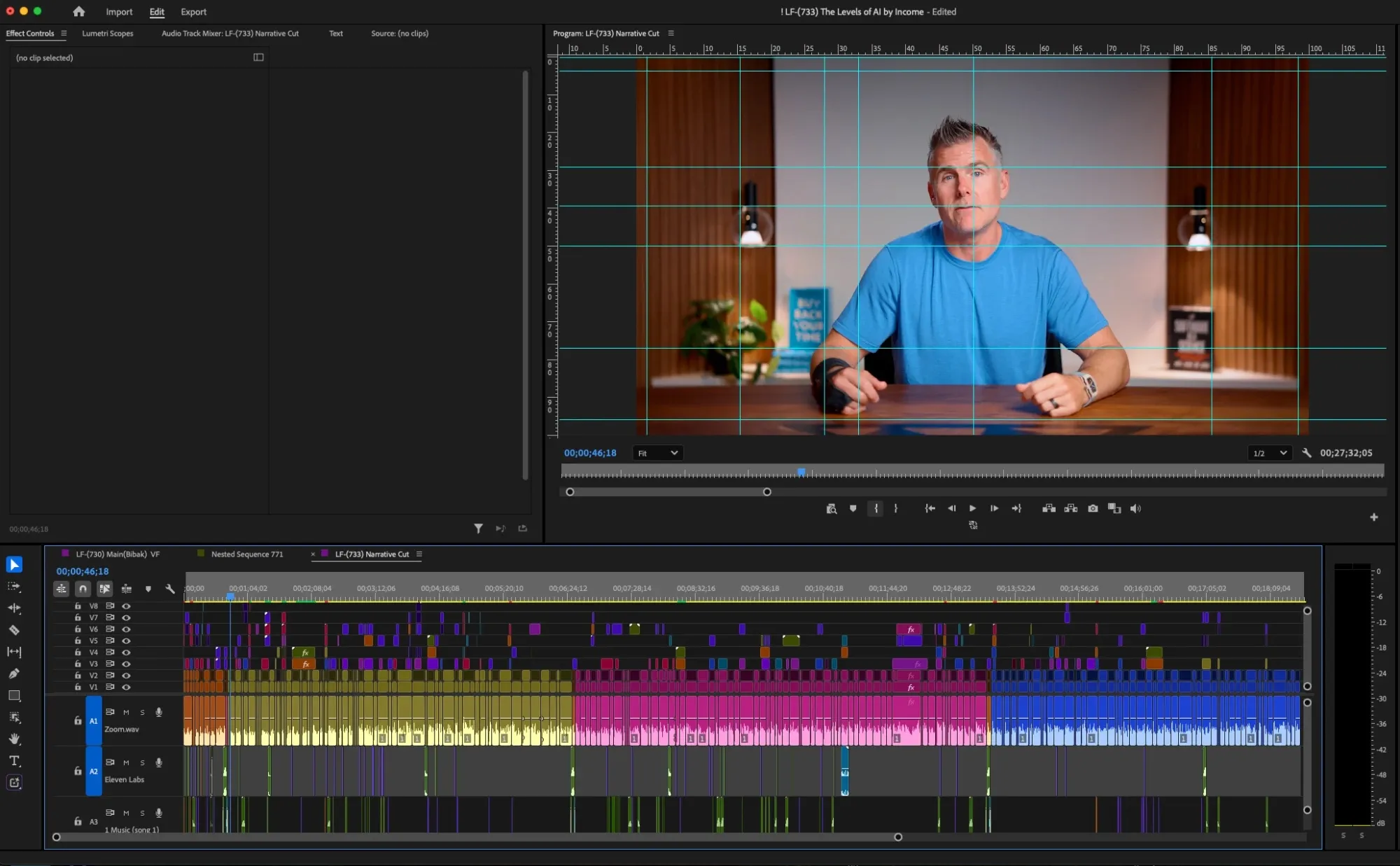
Task: Open the Effect Controls panel menu
Action: 64,34
